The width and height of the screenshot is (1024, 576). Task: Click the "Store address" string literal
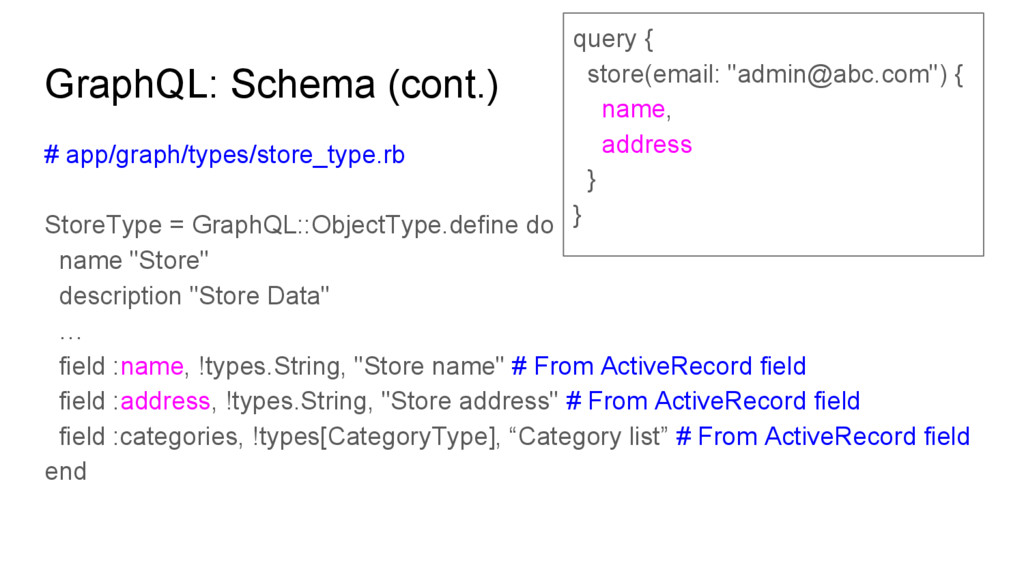pyautogui.click(x=469, y=401)
